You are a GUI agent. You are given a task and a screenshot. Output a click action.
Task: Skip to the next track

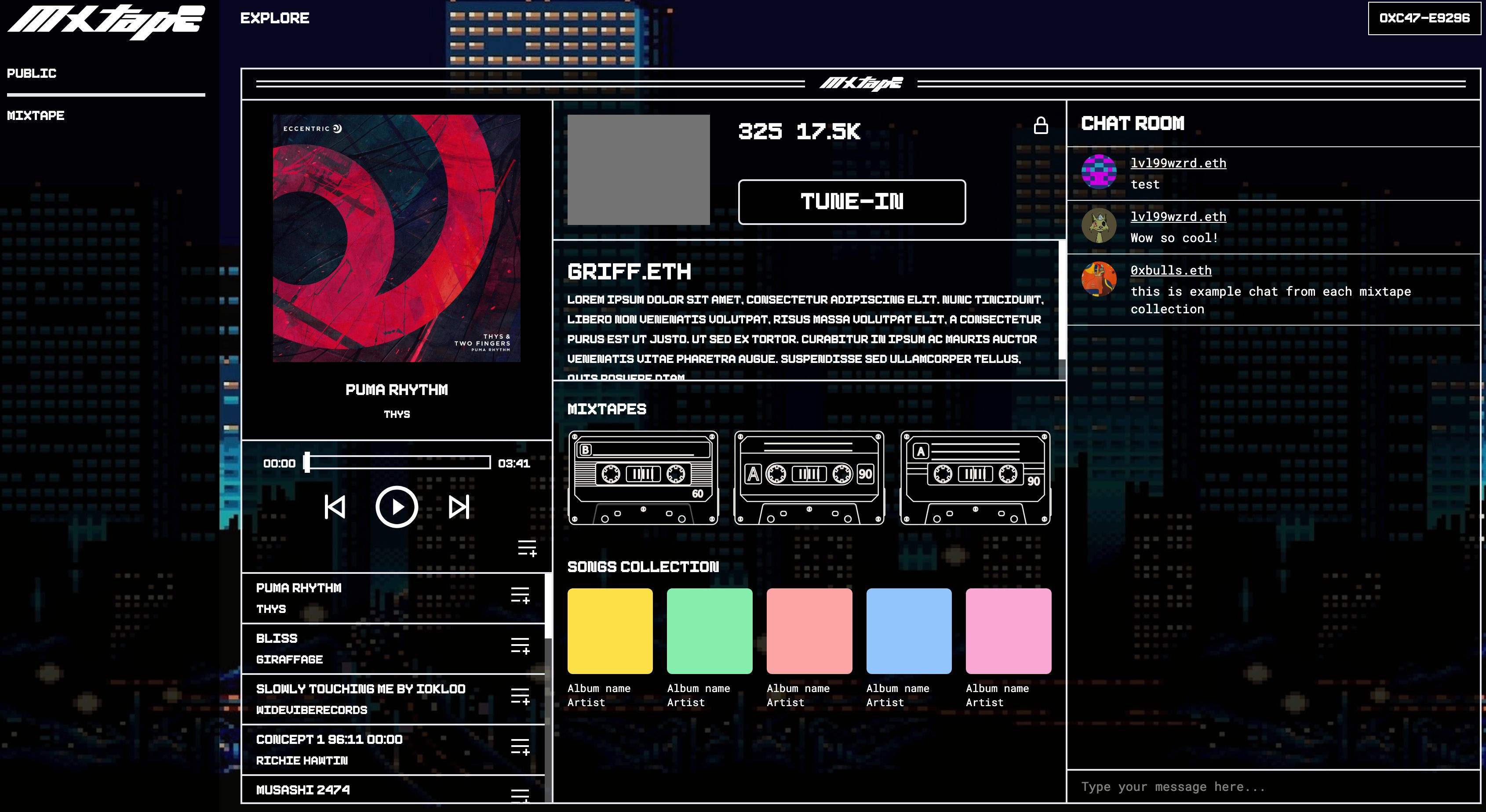pos(459,507)
